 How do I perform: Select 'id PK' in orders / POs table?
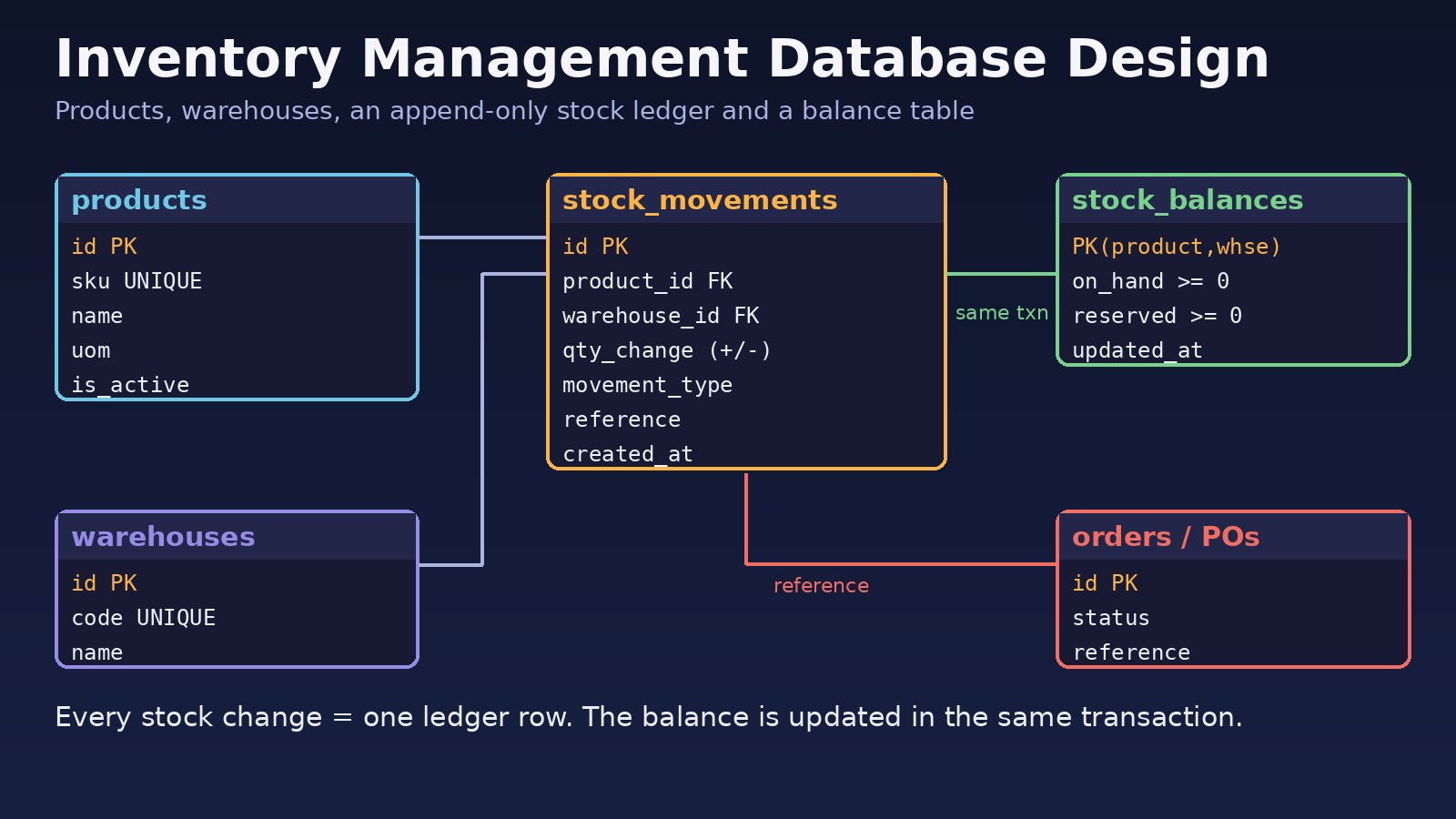[1105, 583]
